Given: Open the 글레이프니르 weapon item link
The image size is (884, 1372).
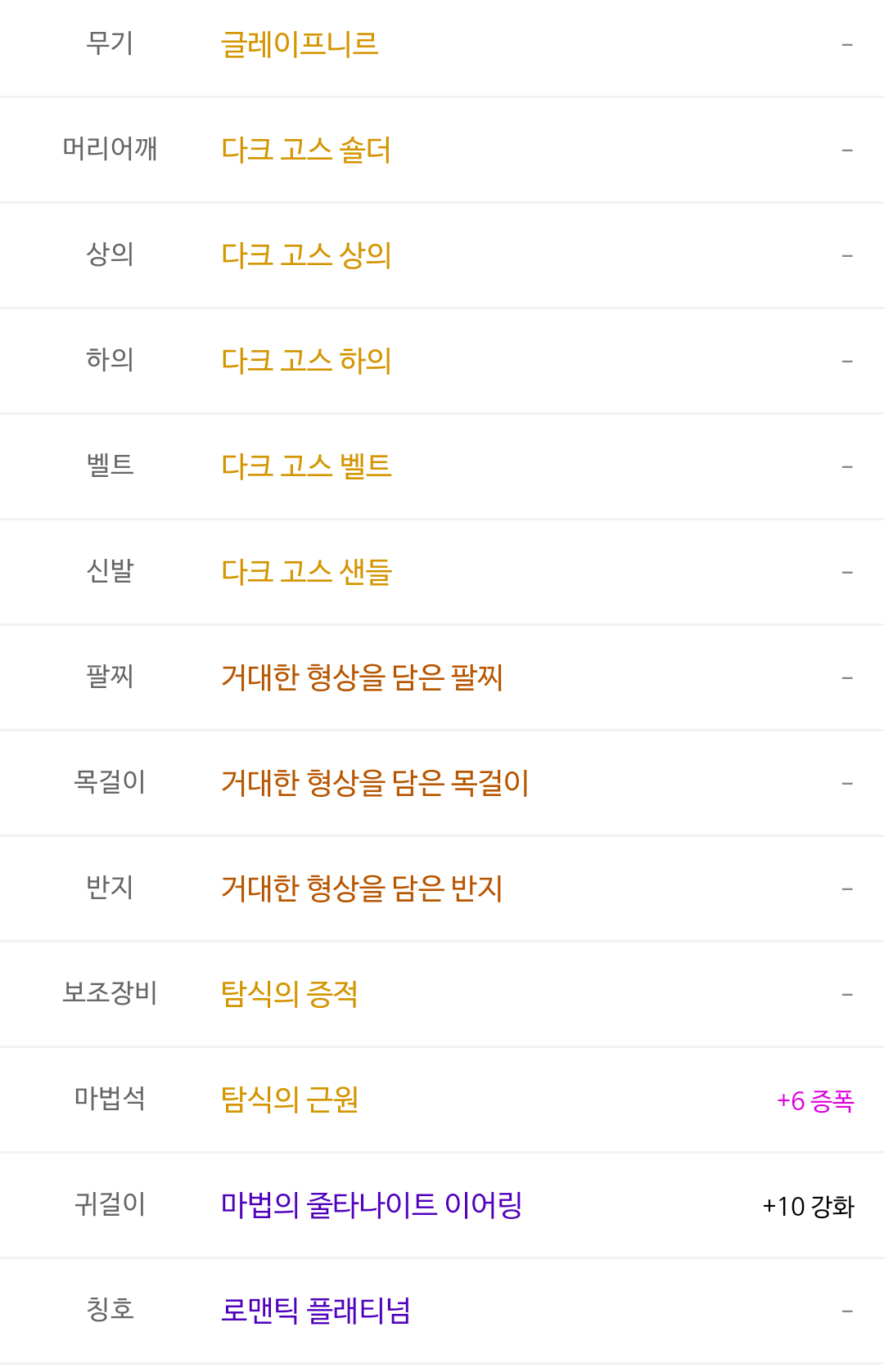Looking at the screenshot, I should tap(300, 44).
